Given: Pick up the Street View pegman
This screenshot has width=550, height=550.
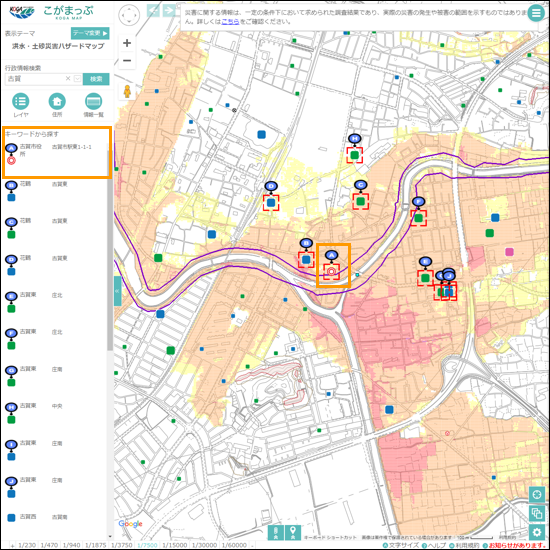Looking at the screenshot, I should coord(127,92).
